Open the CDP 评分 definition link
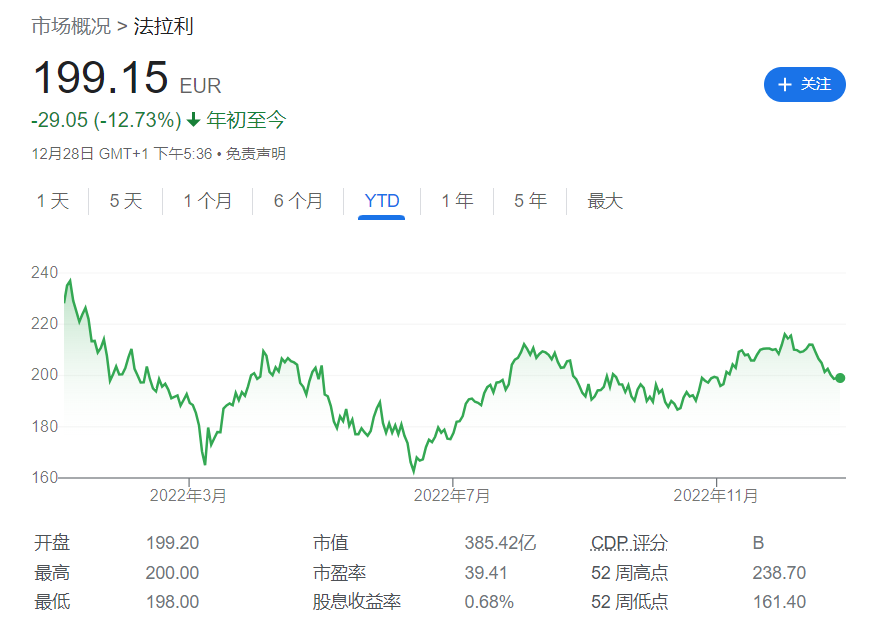This screenshot has height=632, width=886. click(x=629, y=543)
